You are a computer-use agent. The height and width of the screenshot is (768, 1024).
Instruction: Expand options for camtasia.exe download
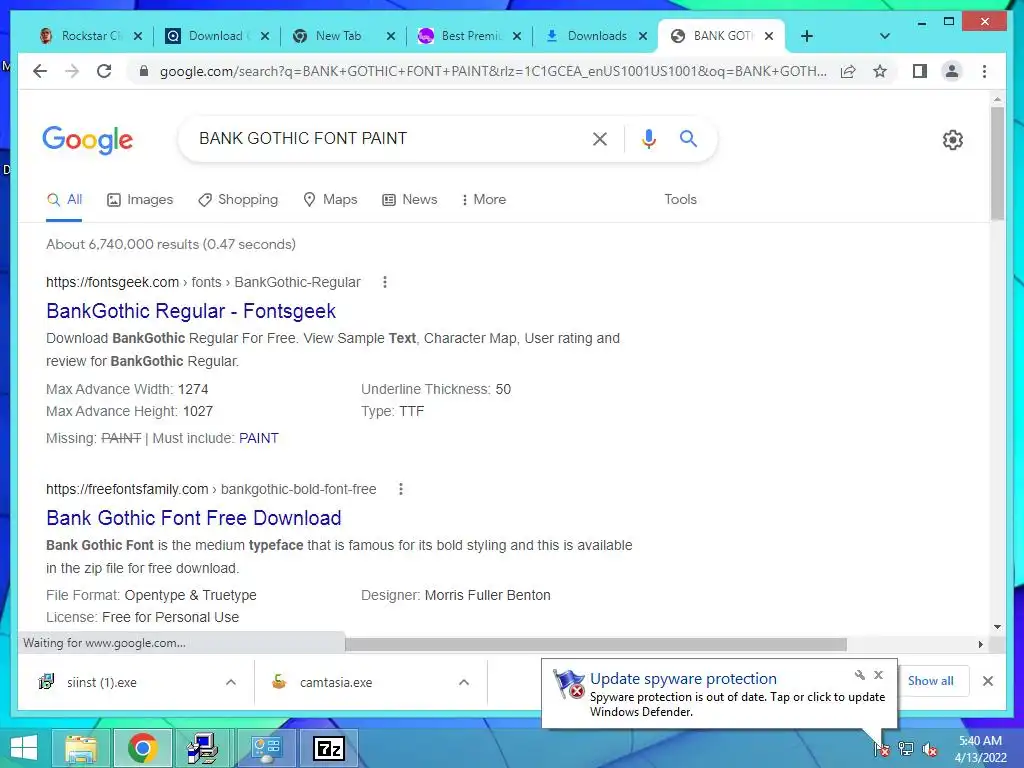tap(464, 682)
